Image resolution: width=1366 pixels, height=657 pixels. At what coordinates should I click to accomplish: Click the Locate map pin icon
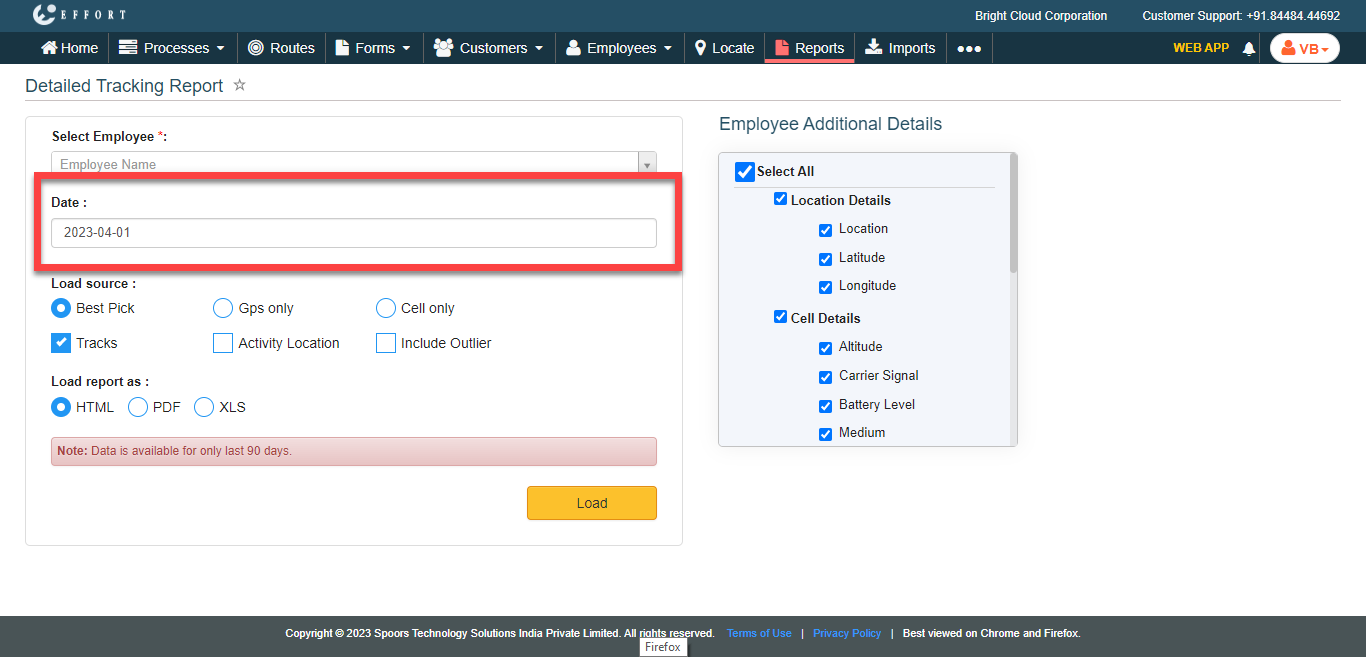coord(700,48)
